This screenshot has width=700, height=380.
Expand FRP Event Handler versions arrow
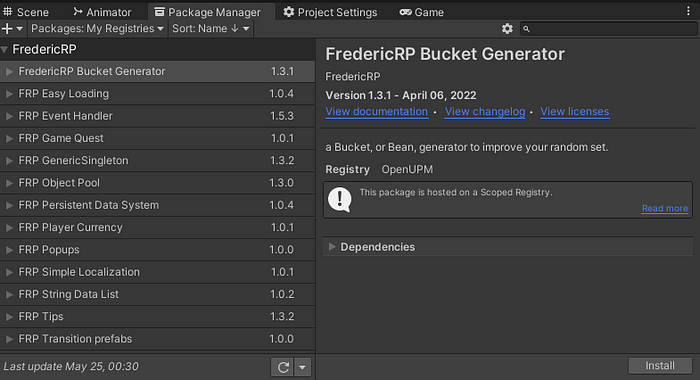9,116
